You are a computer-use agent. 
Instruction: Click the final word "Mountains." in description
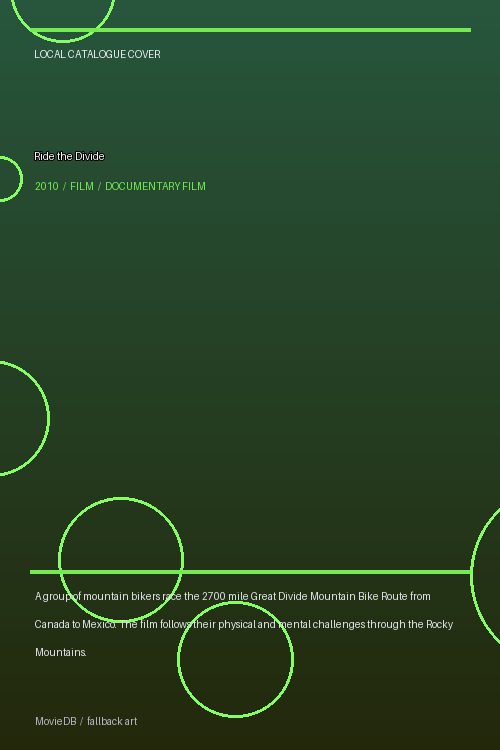(x=61, y=652)
